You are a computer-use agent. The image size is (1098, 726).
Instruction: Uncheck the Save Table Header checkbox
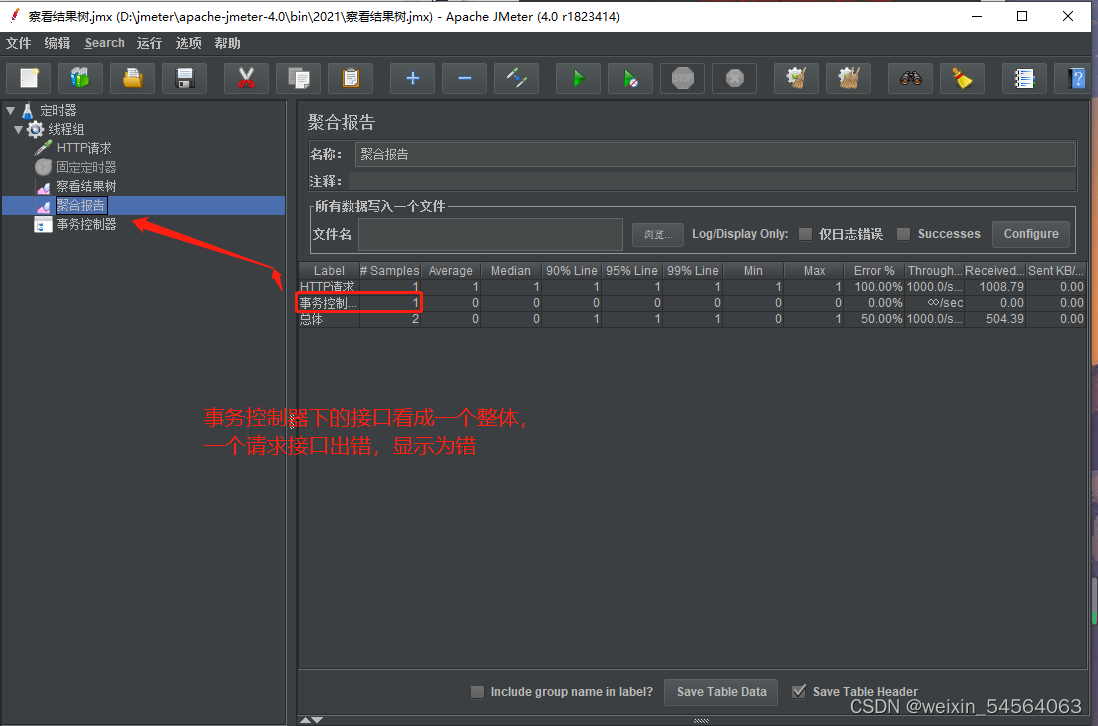coord(798,692)
